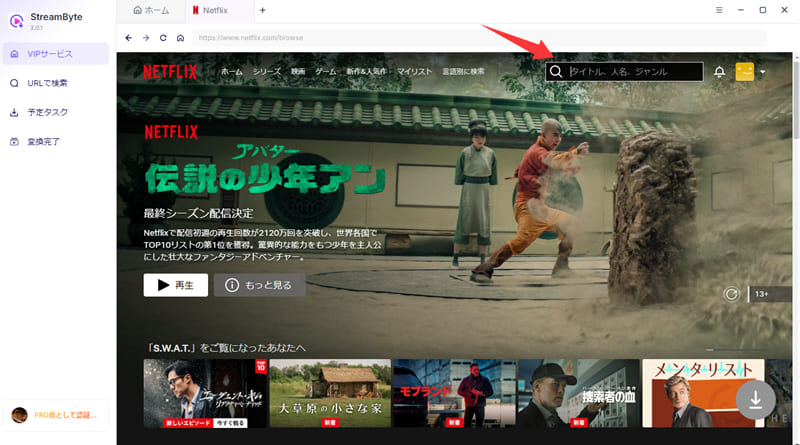Click the replay trailer circle icon
Screen dimensions: 800x445
[731, 294]
